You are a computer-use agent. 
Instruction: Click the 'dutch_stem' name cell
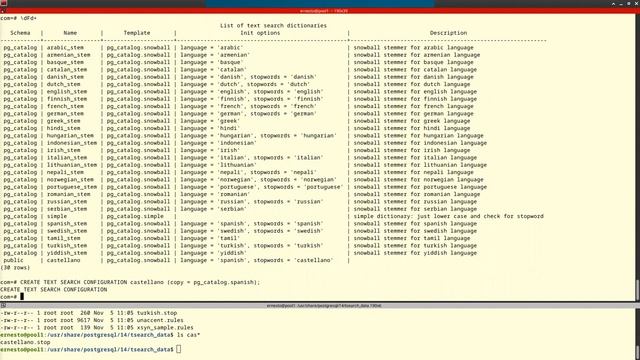coord(63,84)
